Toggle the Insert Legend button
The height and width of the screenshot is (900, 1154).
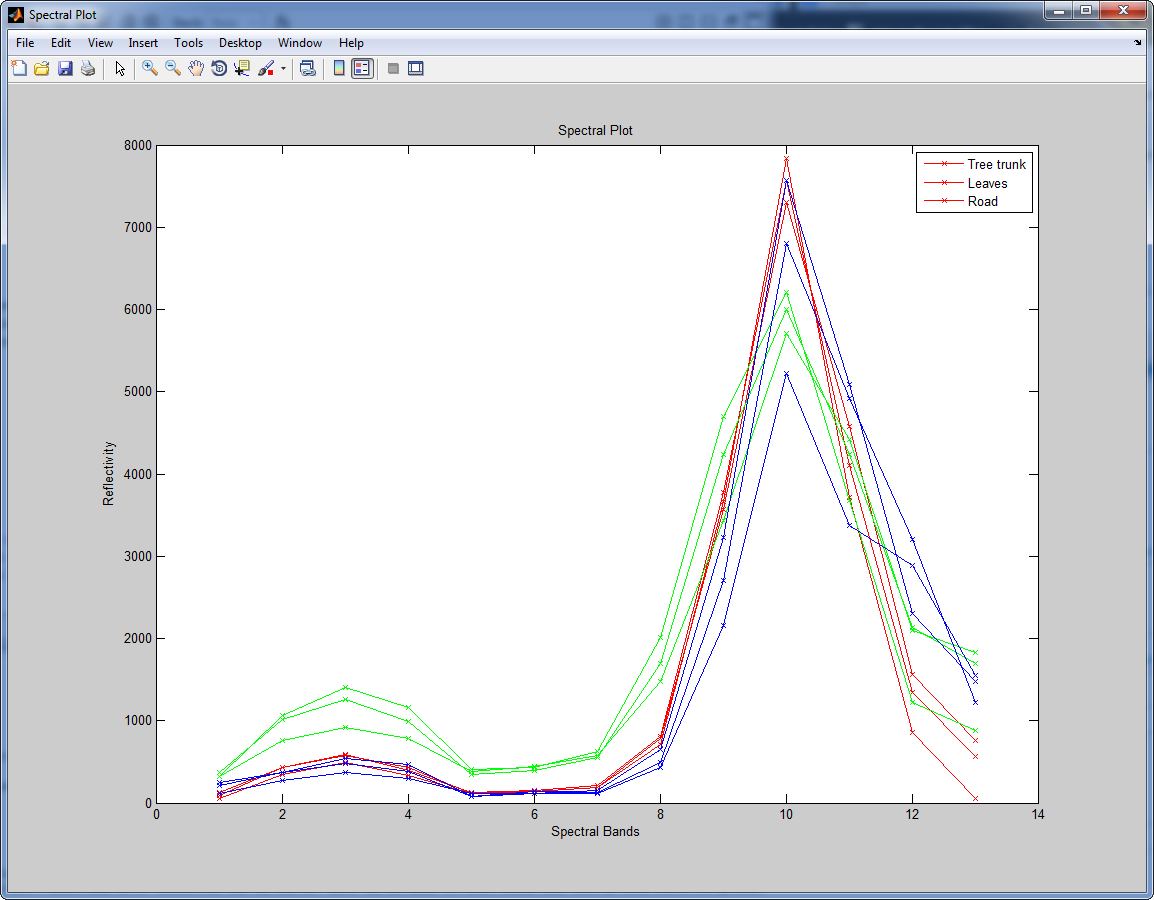[362, 69]
